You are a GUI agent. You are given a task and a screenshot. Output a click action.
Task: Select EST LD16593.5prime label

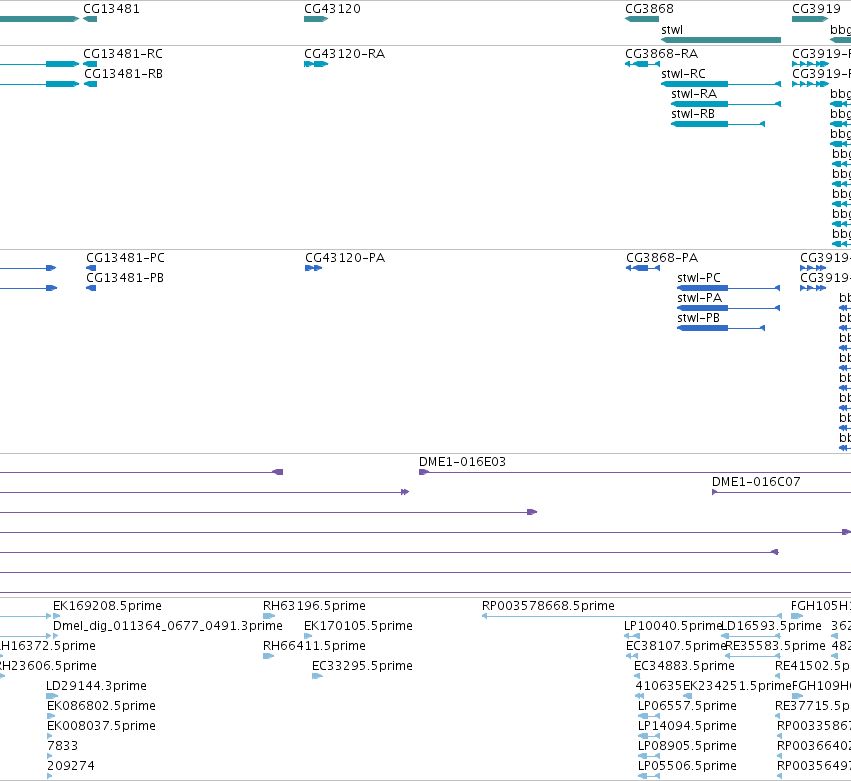pyautogui.click(x=771, y=626)
